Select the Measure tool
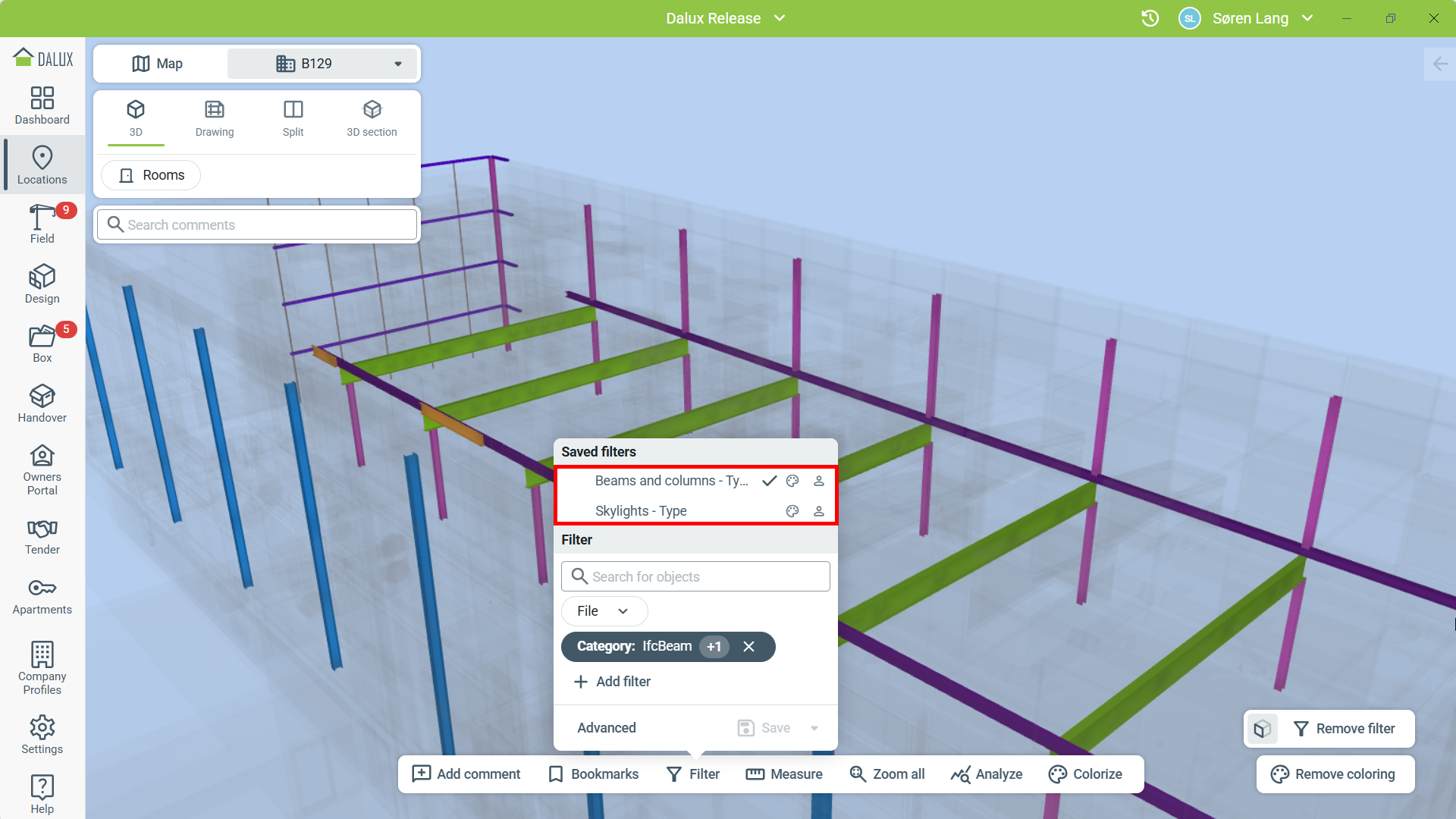 (784, 774)
